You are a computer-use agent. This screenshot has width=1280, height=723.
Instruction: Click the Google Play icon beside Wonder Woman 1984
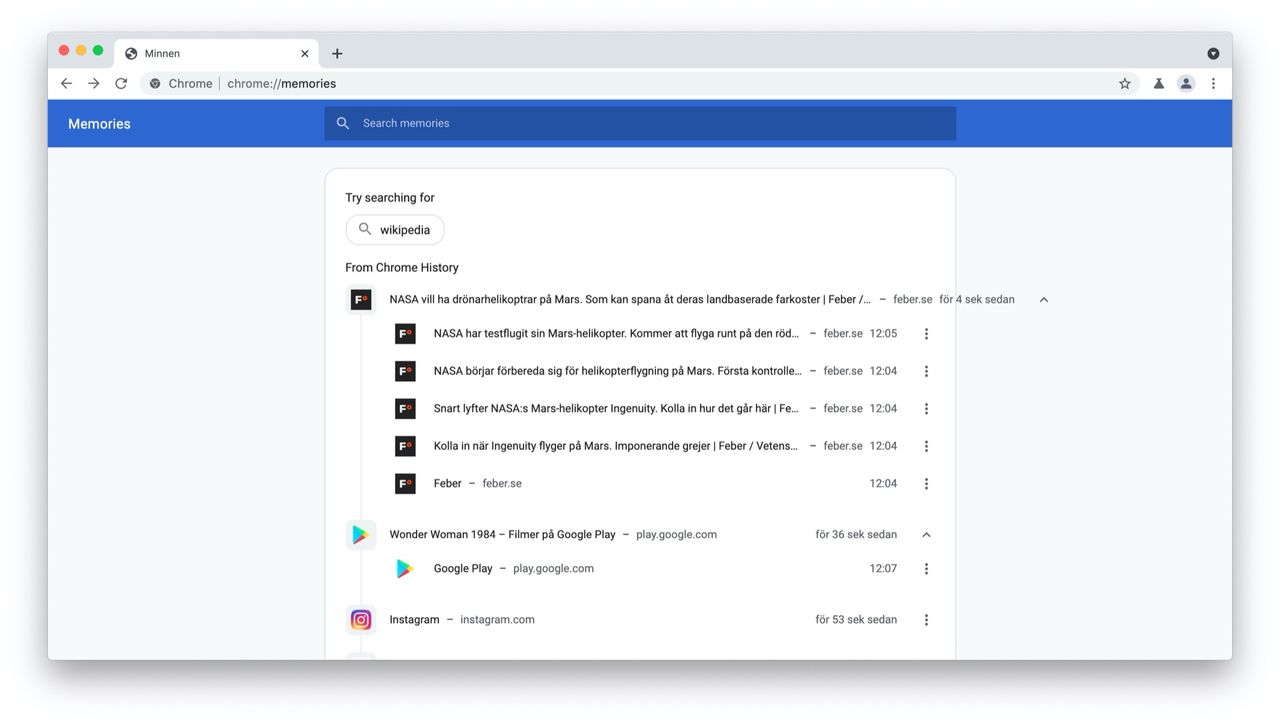(361, 535)
